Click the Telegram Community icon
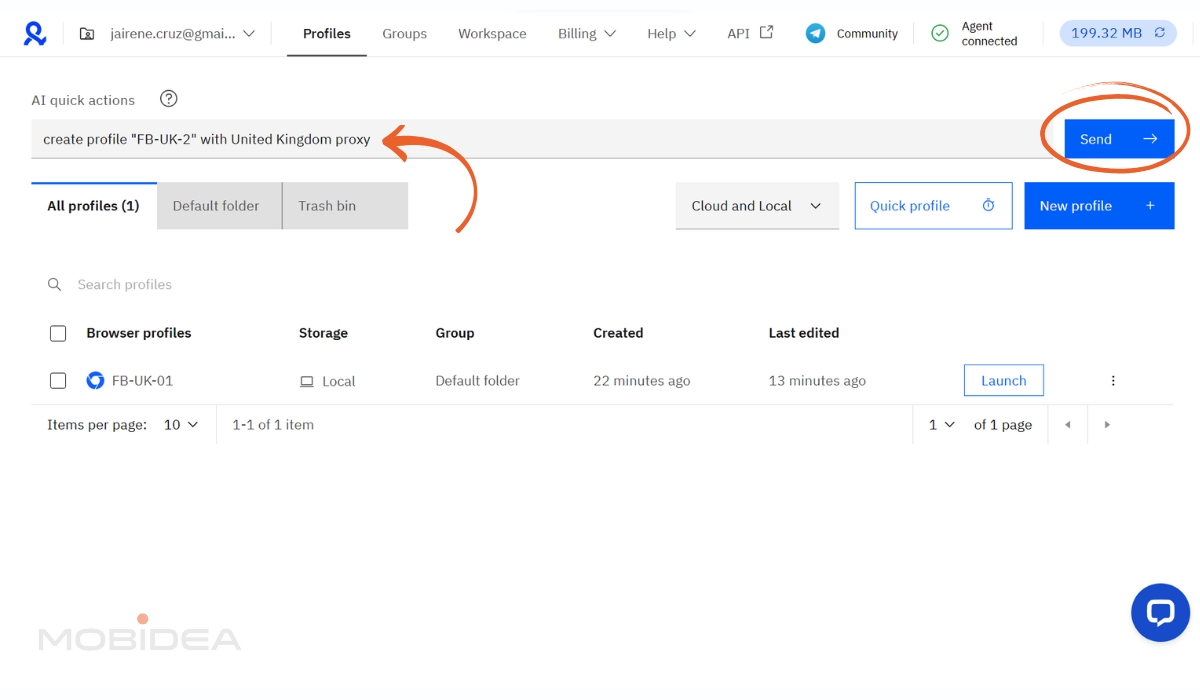Image resolution: width=1200 pixels, height=700 pixels. [814, 32]
